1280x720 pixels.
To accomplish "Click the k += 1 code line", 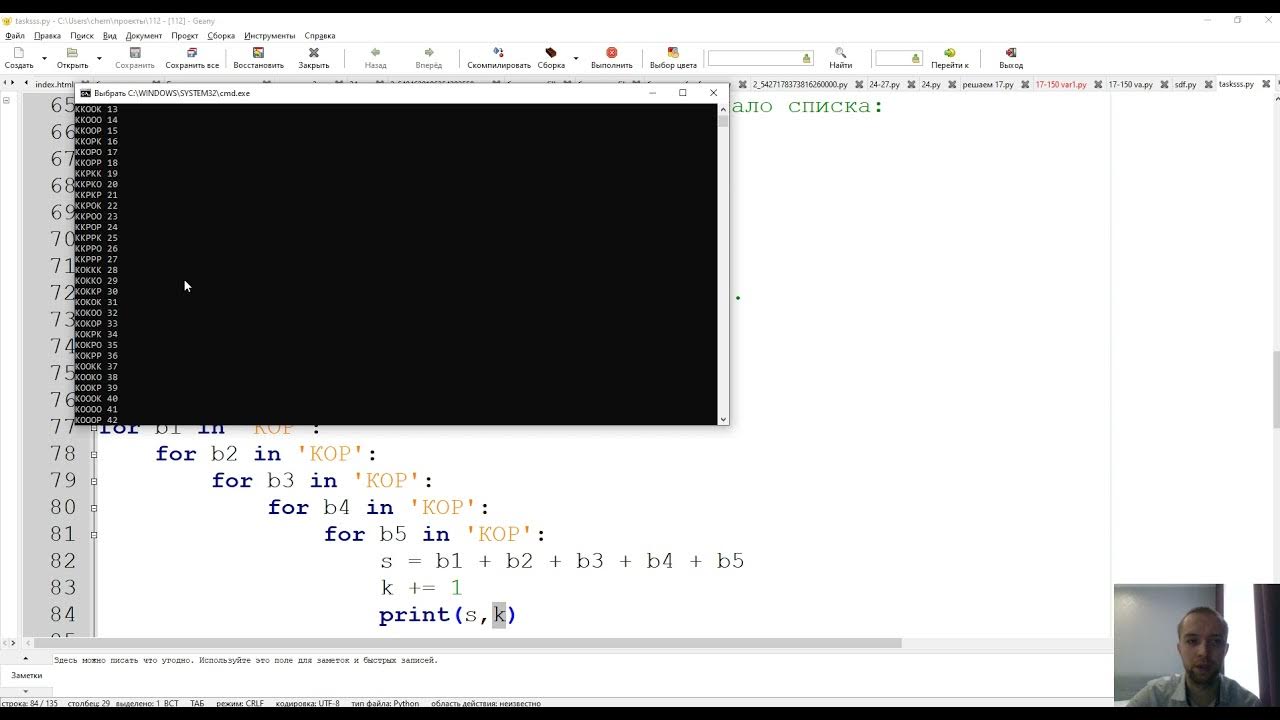I will coord(421,588).
